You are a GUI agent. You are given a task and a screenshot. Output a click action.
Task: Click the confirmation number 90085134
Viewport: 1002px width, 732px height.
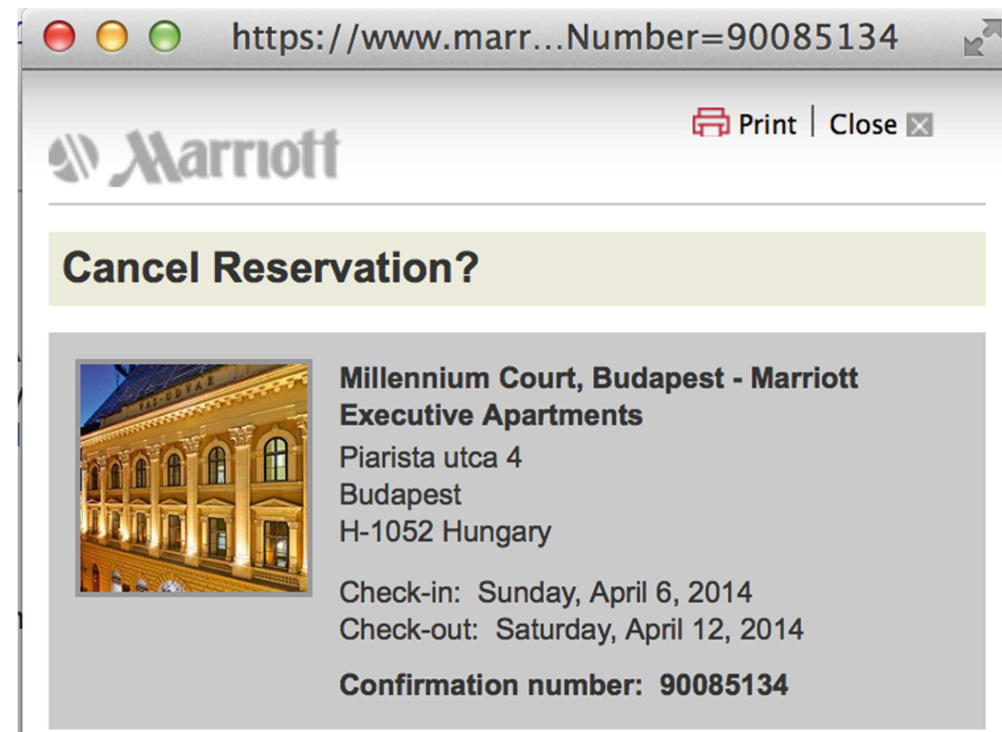click(x=723, y=685)
